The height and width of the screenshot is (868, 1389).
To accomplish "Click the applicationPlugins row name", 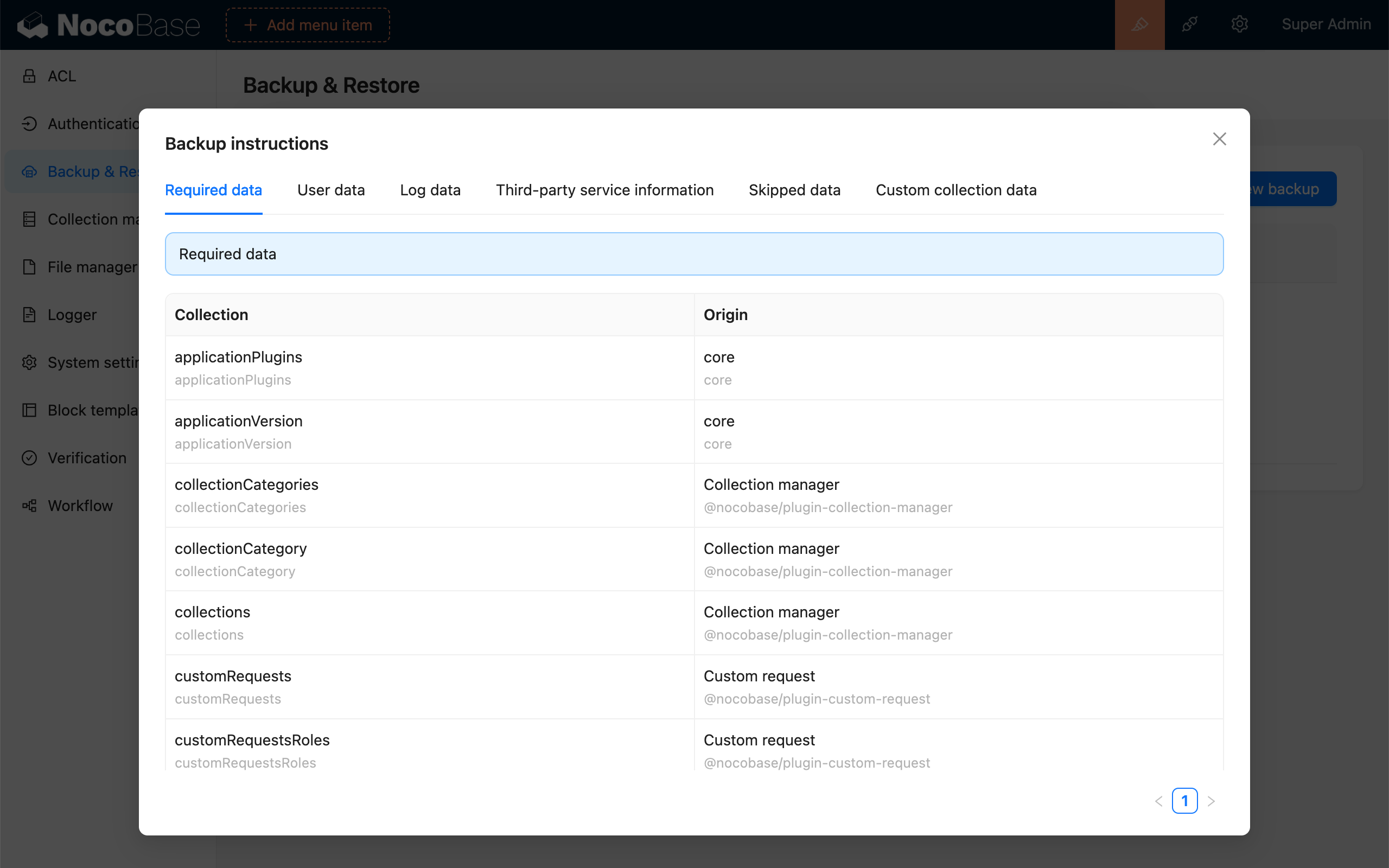I will 238,357.
